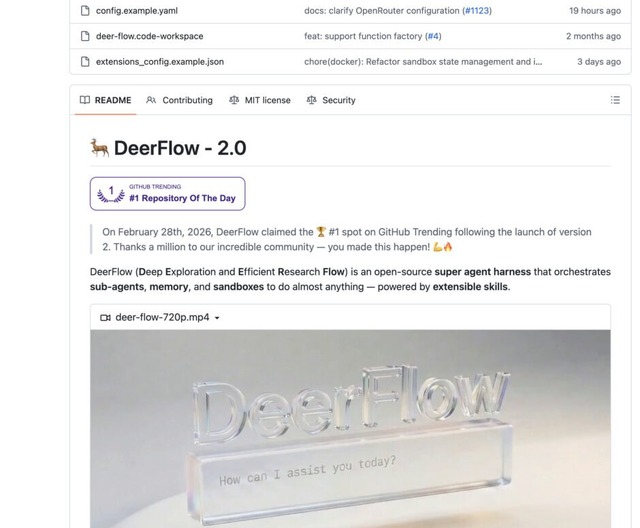Open issue #4 link
This screenshot has height=528, width=640.
pyautogui.click(x=433, y=36)
